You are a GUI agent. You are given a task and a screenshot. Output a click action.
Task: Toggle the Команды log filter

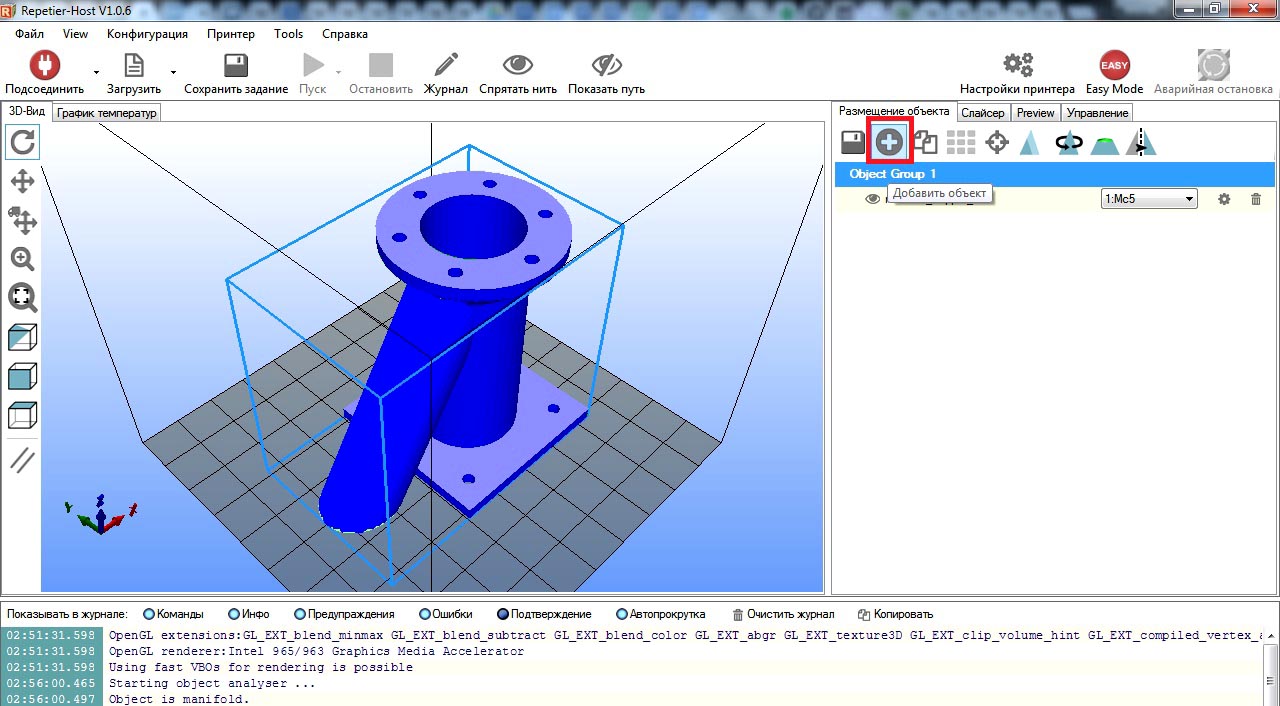point(174,614)
